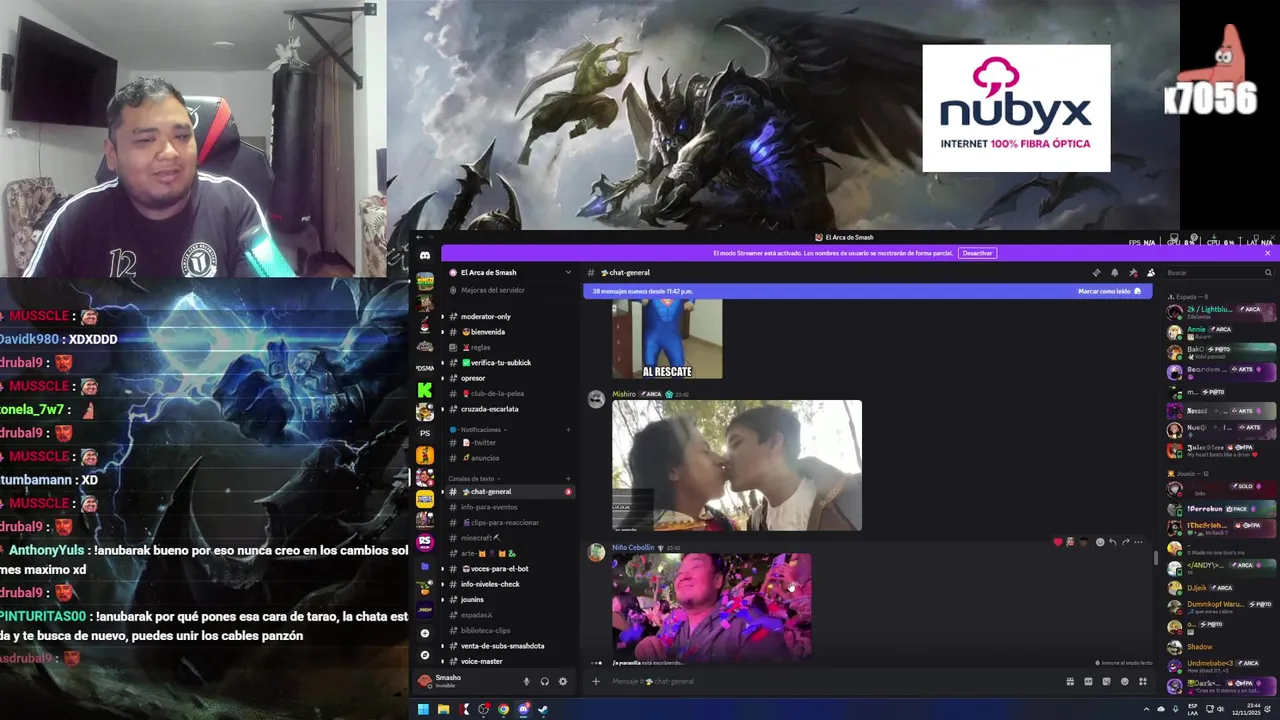Focus the Buscar search field
This screenshot has width=1280, height=720.
1220,272
